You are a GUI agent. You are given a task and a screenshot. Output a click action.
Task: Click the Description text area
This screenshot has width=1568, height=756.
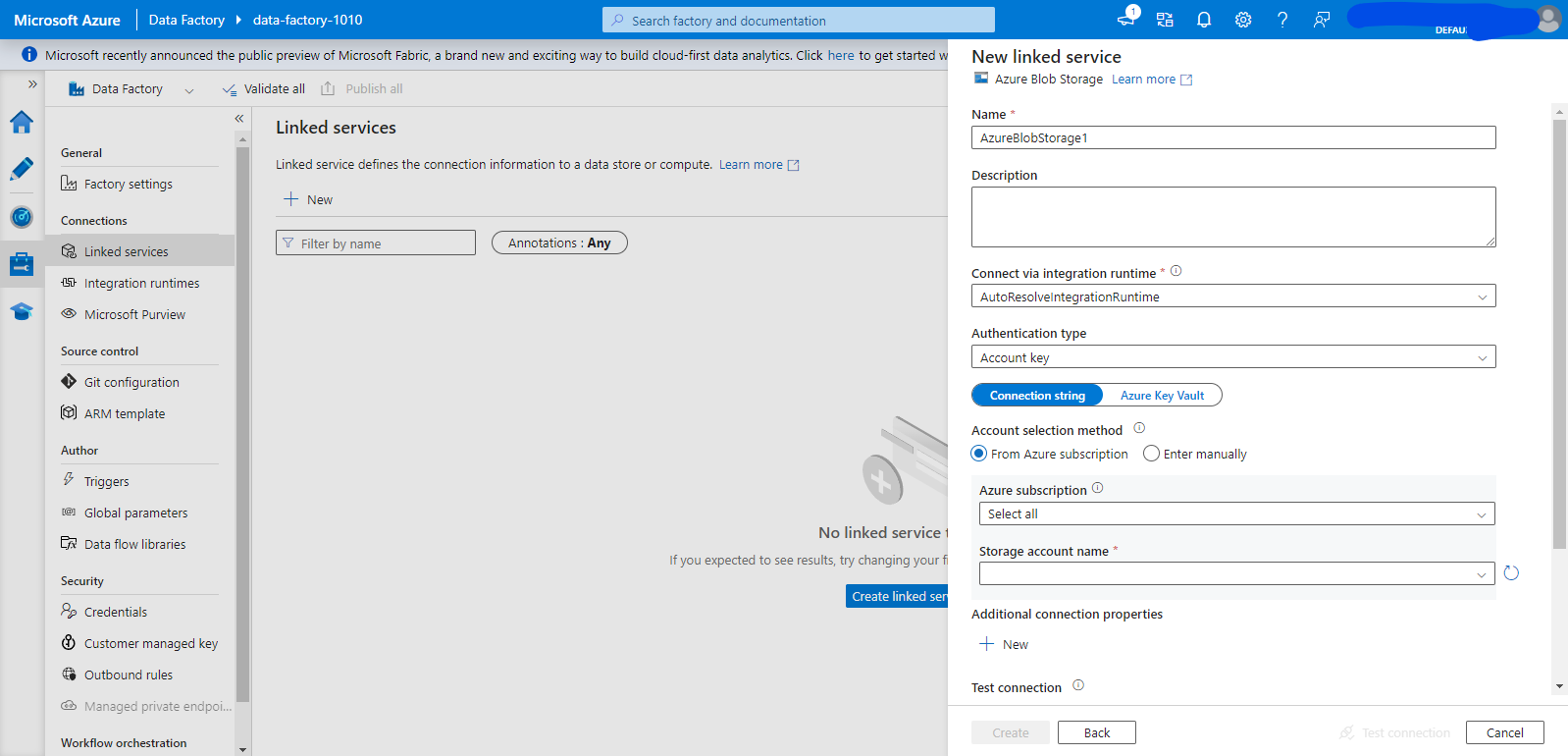pos(1233,217)
